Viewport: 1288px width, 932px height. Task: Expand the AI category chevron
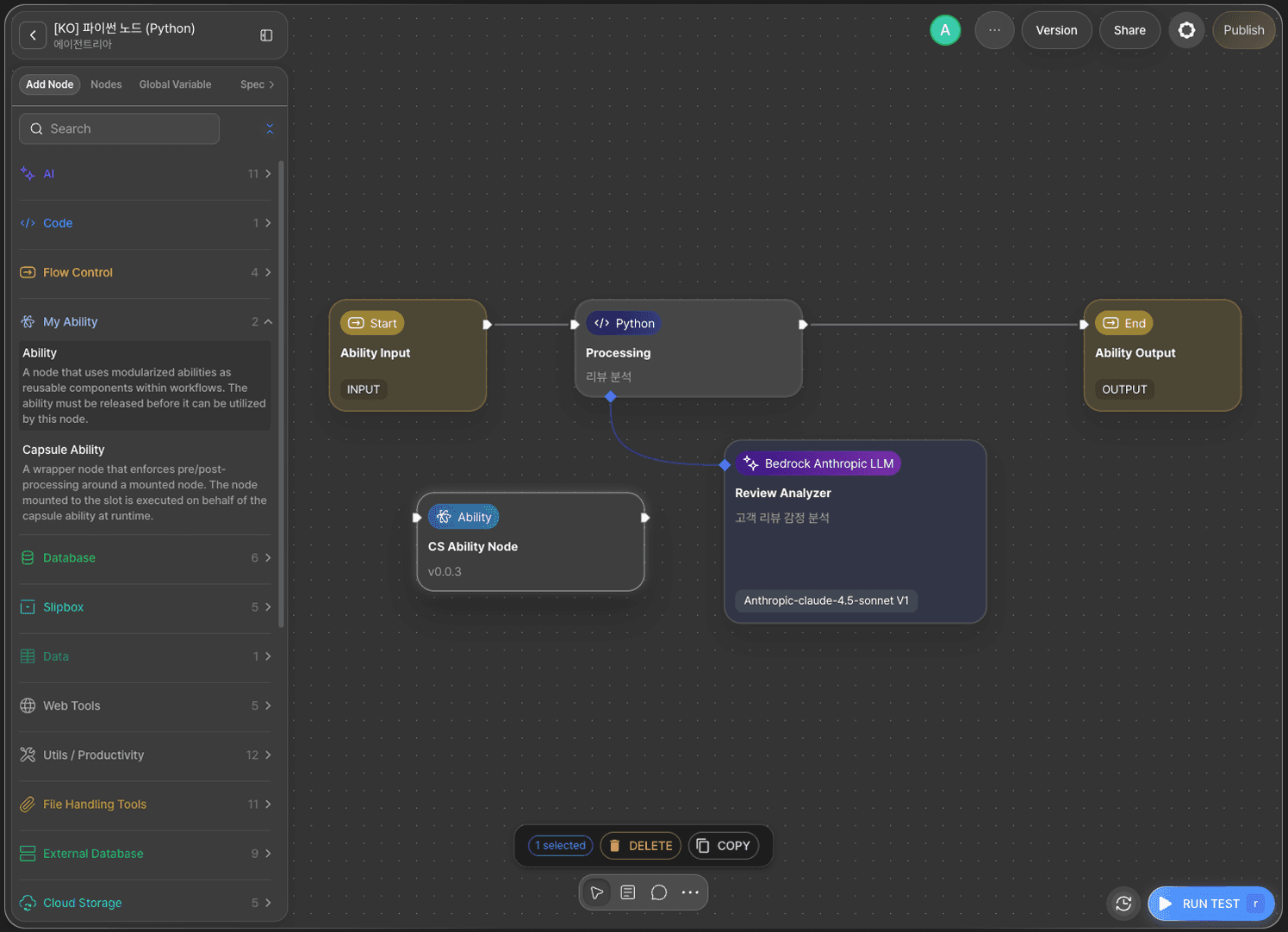coord(268,174)
